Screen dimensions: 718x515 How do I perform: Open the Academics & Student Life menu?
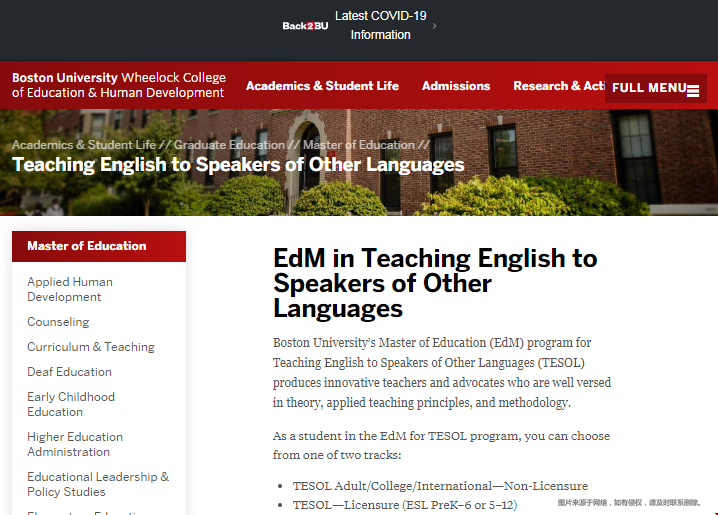click(322, 86)
